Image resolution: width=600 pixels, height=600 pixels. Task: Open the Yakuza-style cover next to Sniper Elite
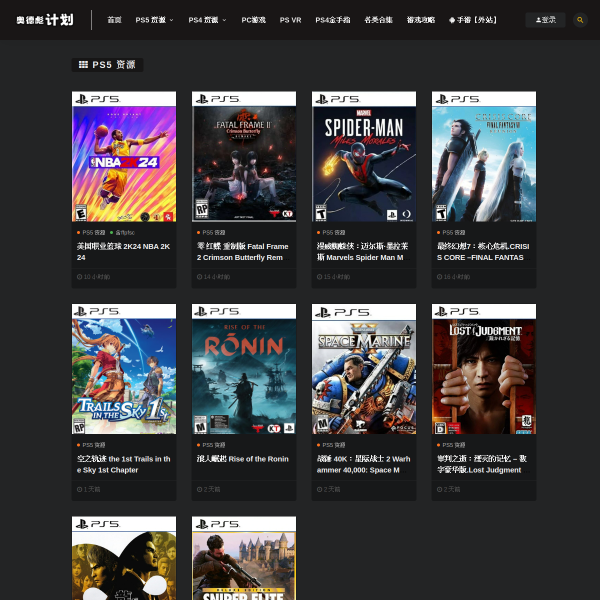pyautogui.click(x=124, y=558)
